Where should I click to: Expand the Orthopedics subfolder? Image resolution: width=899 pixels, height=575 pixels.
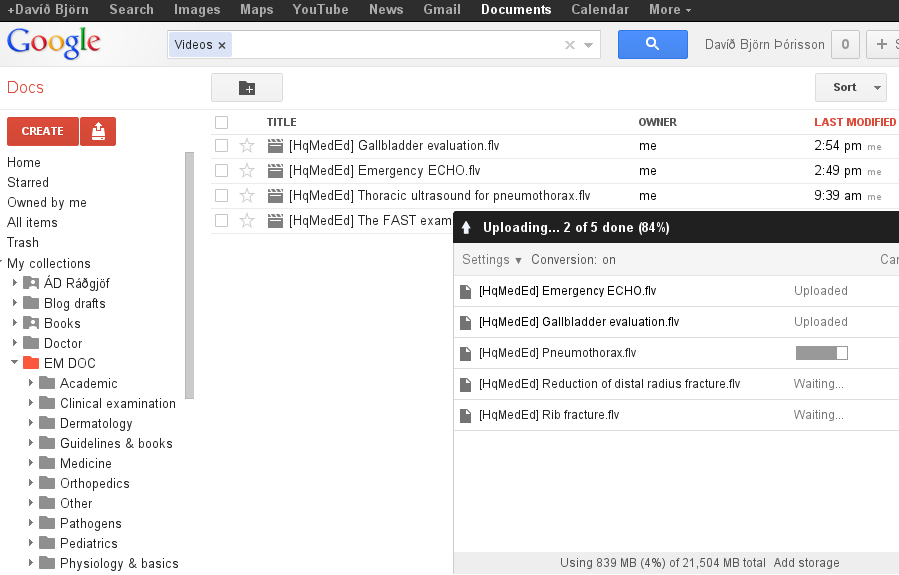[x=31, y=483]
